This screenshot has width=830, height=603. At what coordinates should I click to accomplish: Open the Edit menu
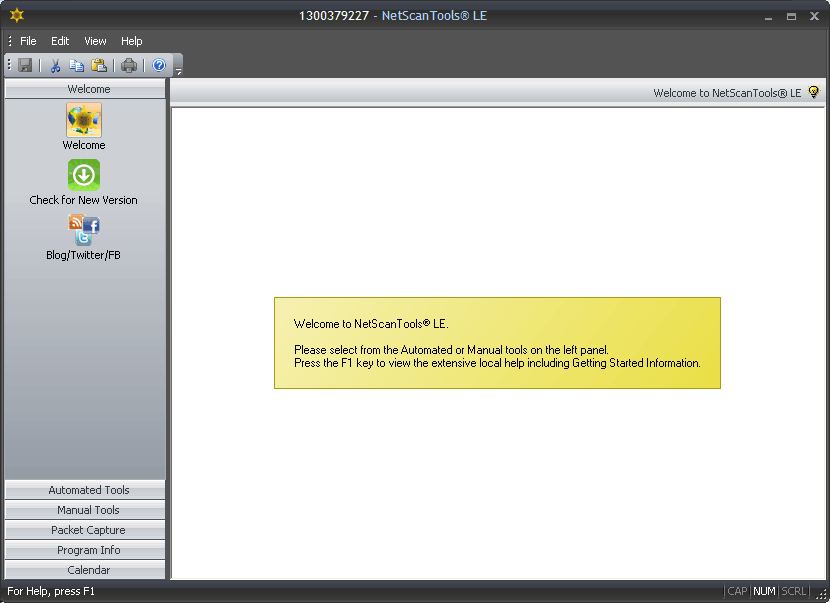click(60, 41)
